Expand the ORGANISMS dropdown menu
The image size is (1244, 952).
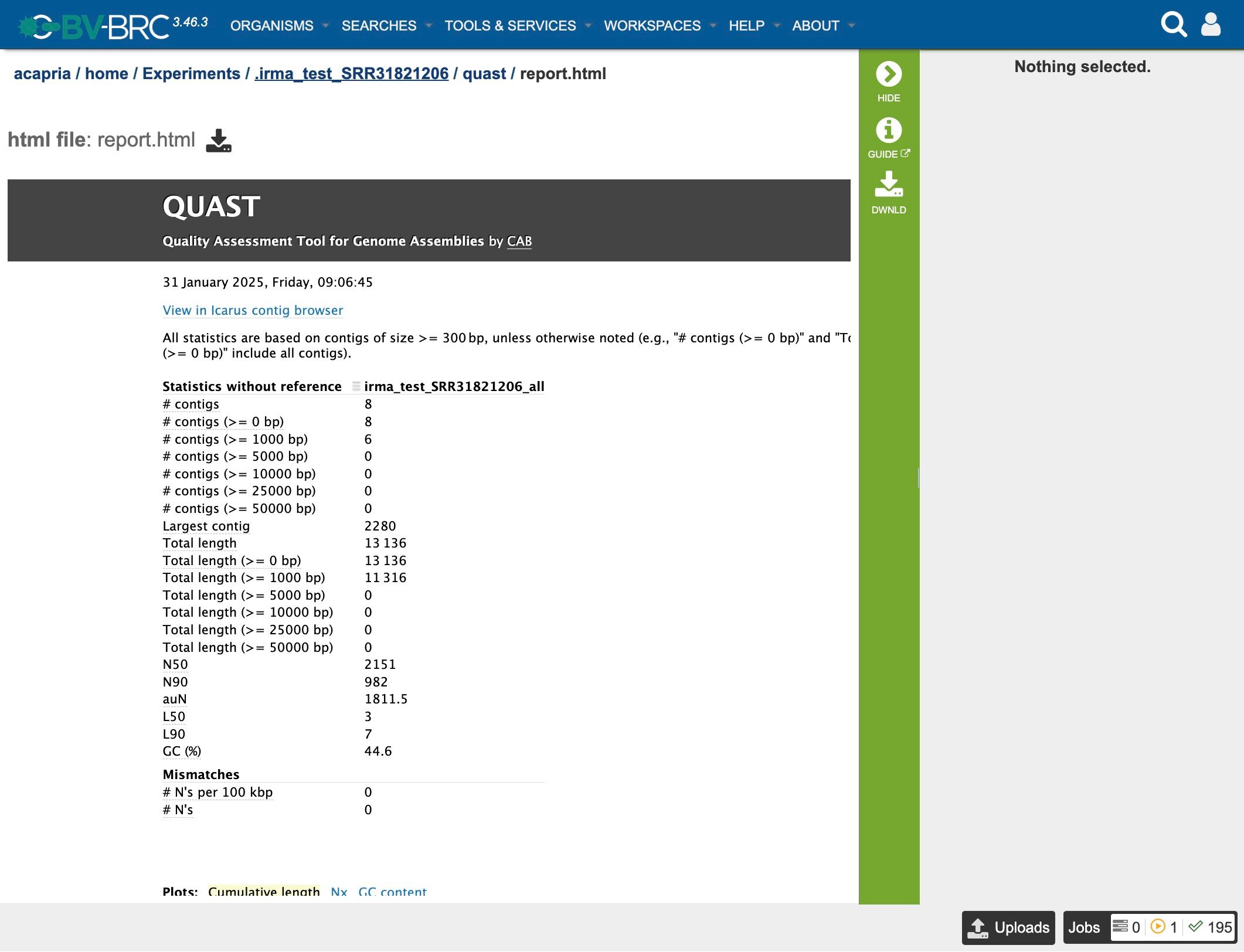pyautogui.click(x=272, y=26)
